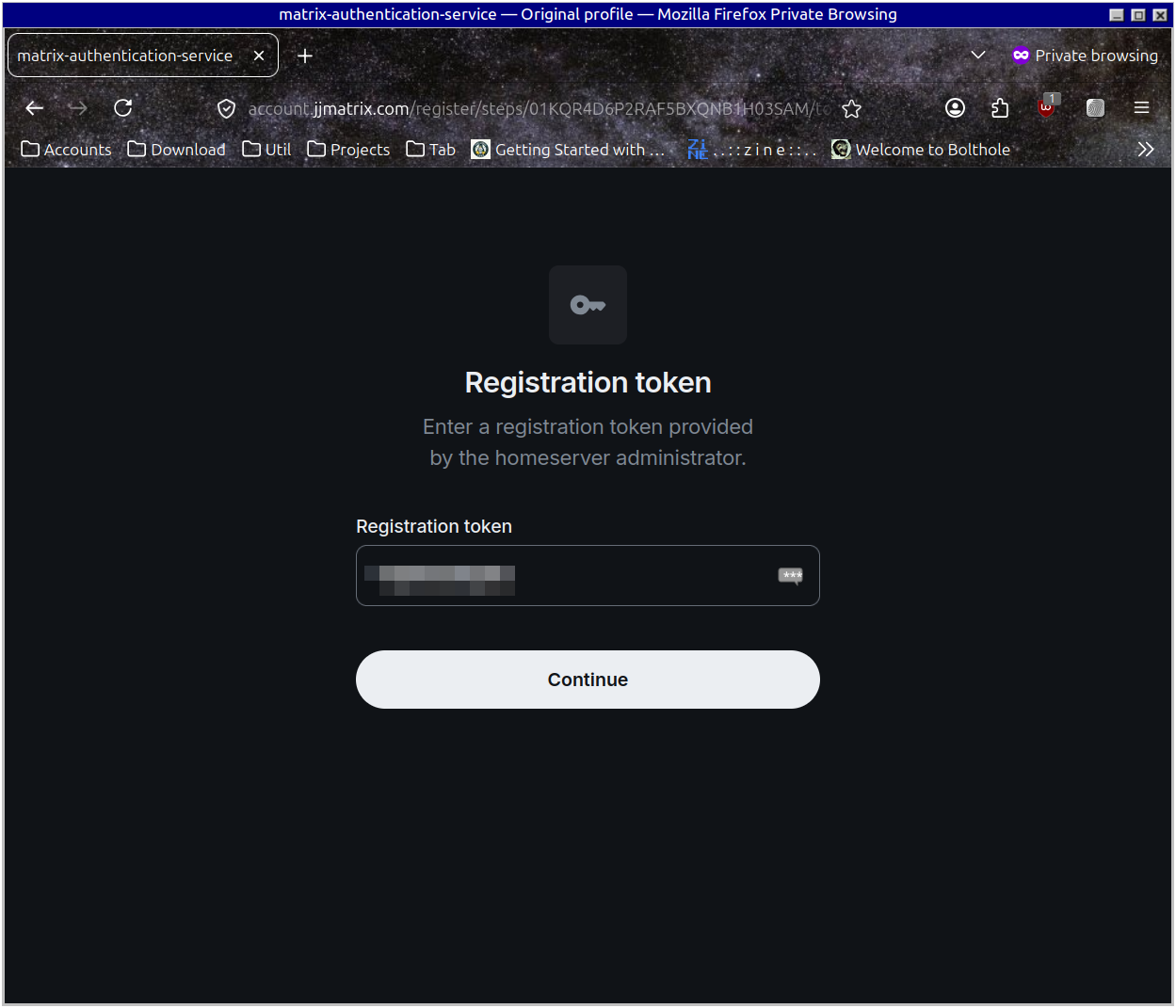Close the Firefox window
Viewport: 1176px width, 1008px height.
(1160, 15)
